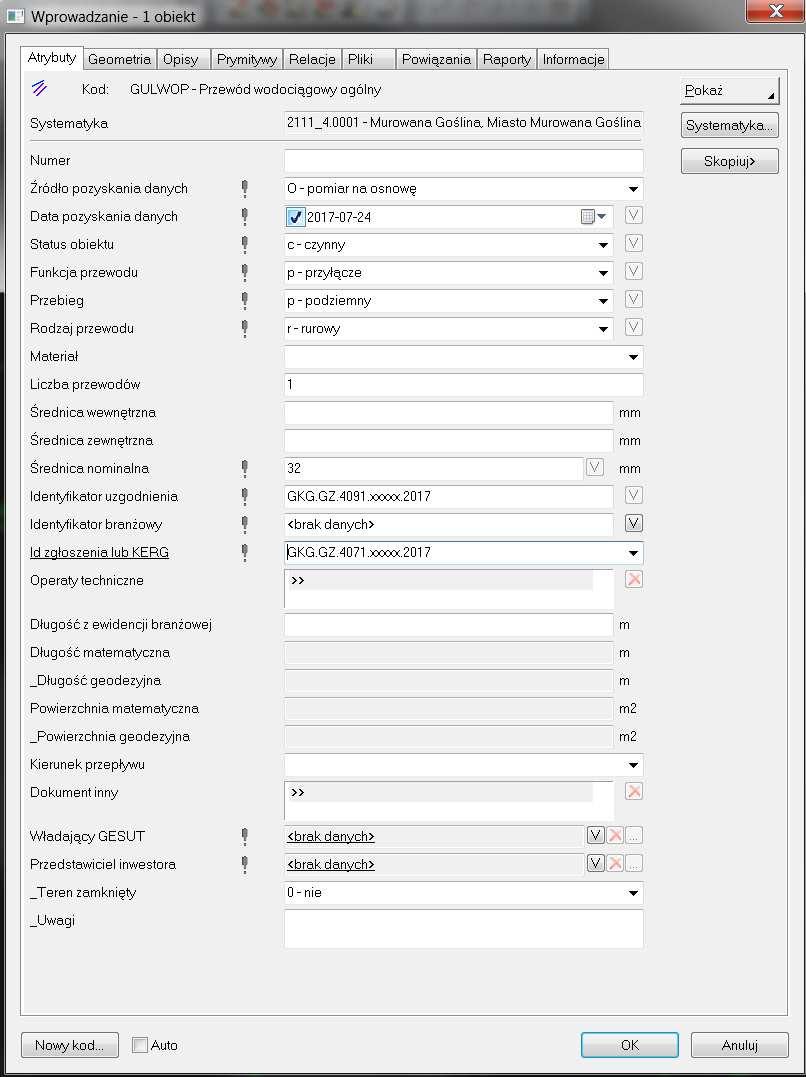Screen dimensions: 806x1077
Task: Switch to the Geometria tab
Action: point(119,59)
